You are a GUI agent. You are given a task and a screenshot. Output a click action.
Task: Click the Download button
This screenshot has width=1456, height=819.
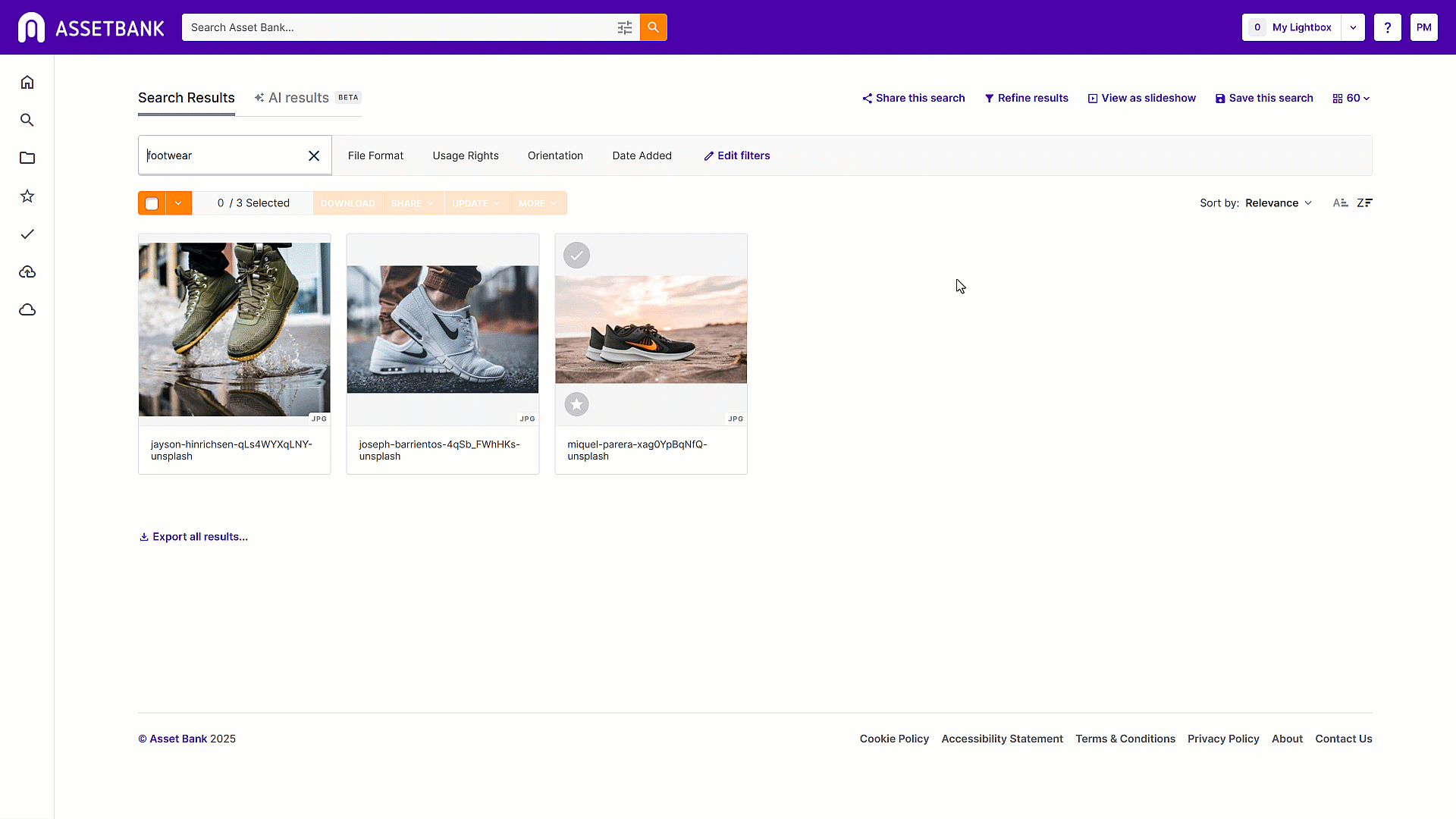point(348,203)
